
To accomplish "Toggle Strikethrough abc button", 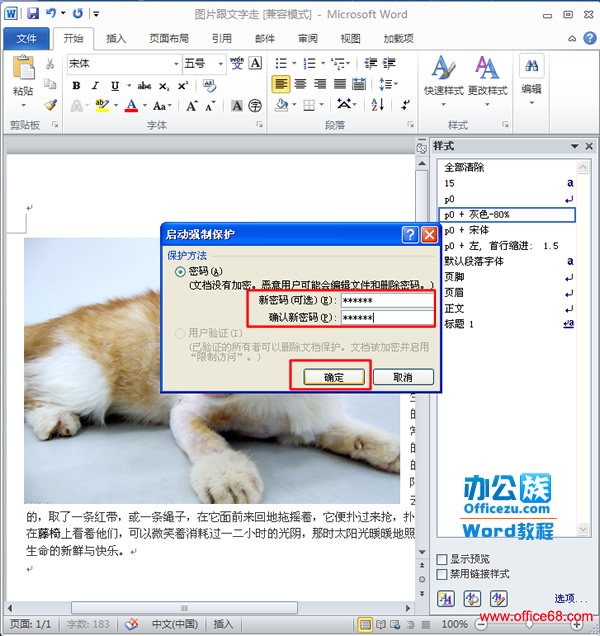I will 144,86.
